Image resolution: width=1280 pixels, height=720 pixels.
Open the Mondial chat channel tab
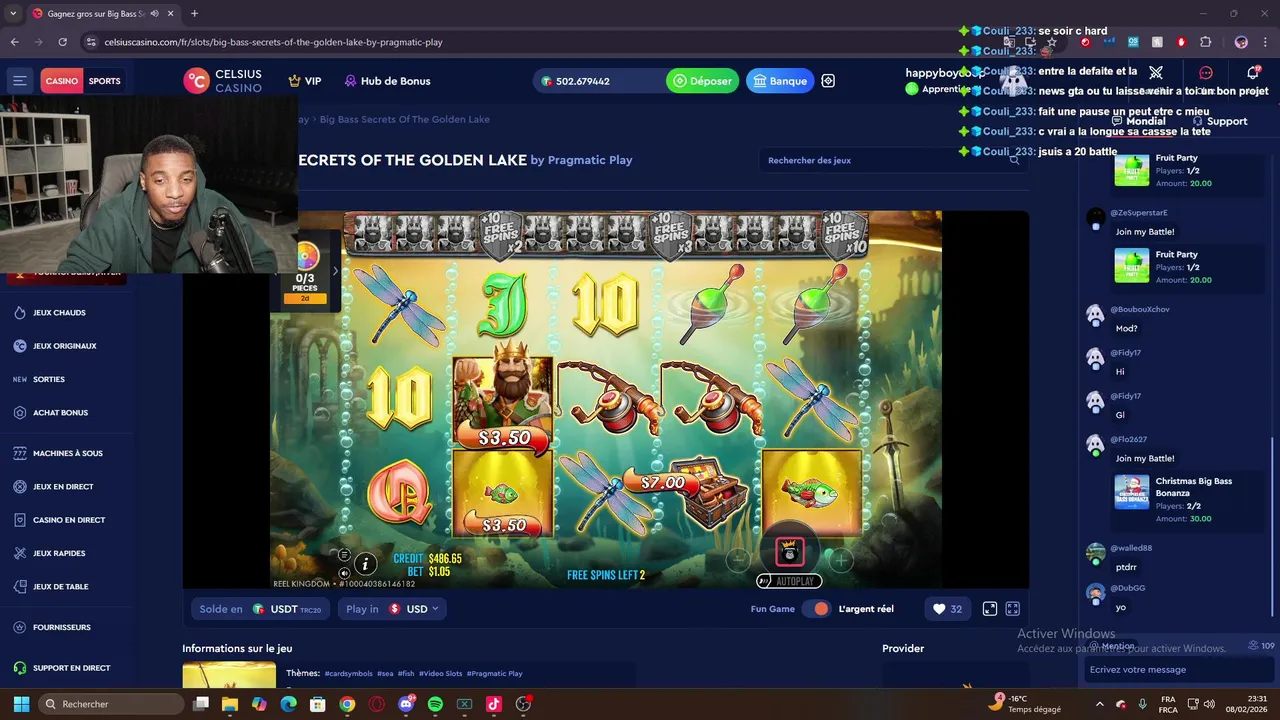point(1138,121)
